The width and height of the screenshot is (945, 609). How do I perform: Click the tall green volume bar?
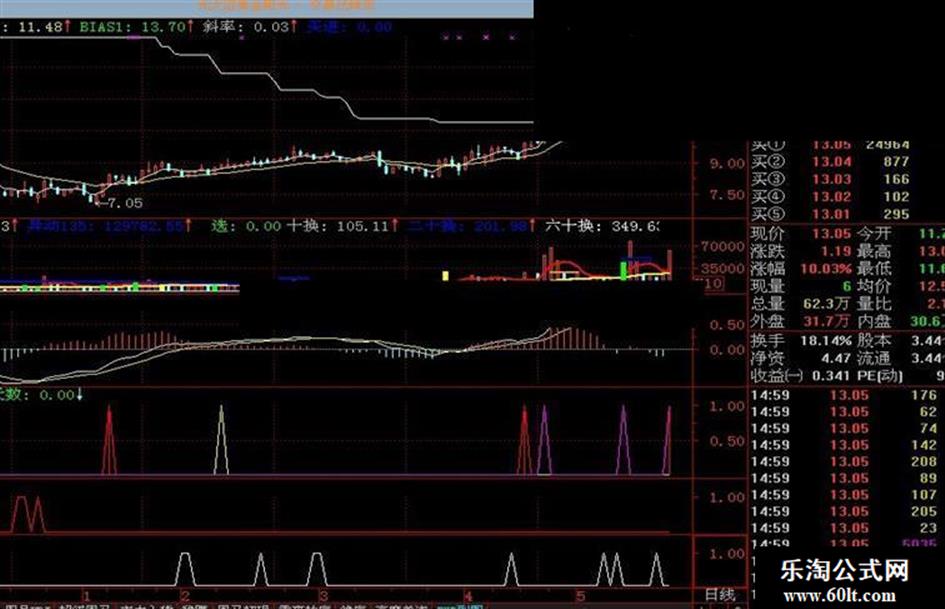coord(624,270)
